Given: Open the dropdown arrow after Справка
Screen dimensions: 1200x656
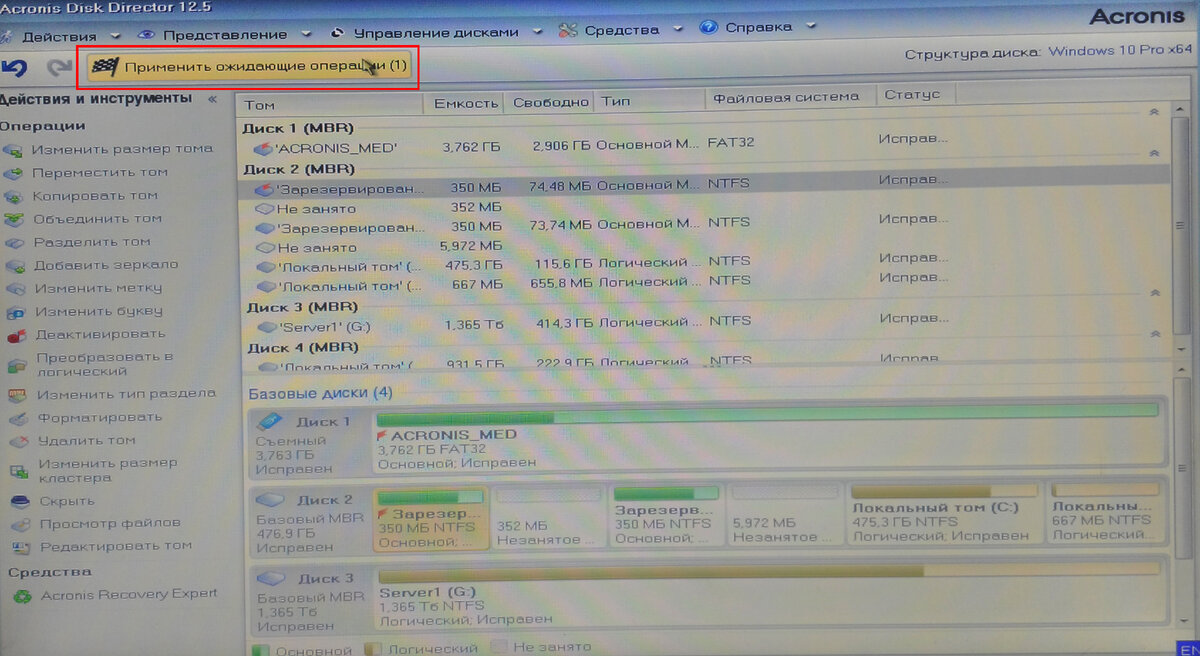Looking at the screenshot, I should (810, 27).
